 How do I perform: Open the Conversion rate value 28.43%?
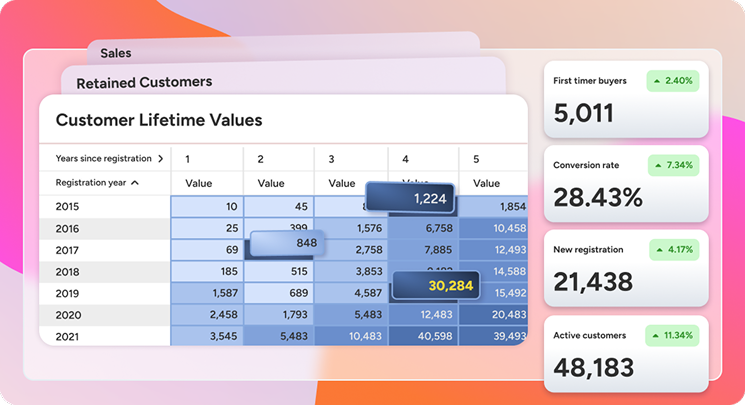pos(598,198)
